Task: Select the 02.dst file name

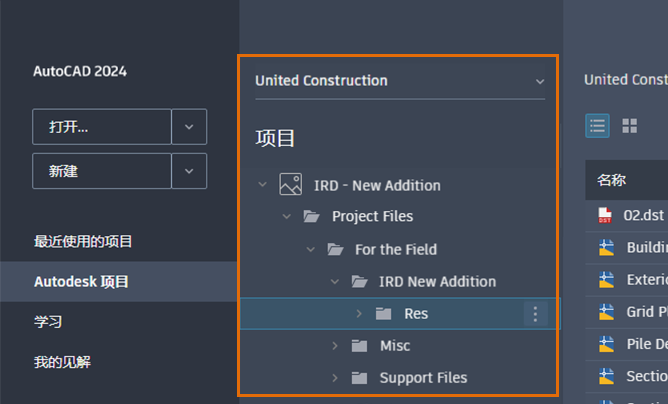Action: tap(643, 215)
